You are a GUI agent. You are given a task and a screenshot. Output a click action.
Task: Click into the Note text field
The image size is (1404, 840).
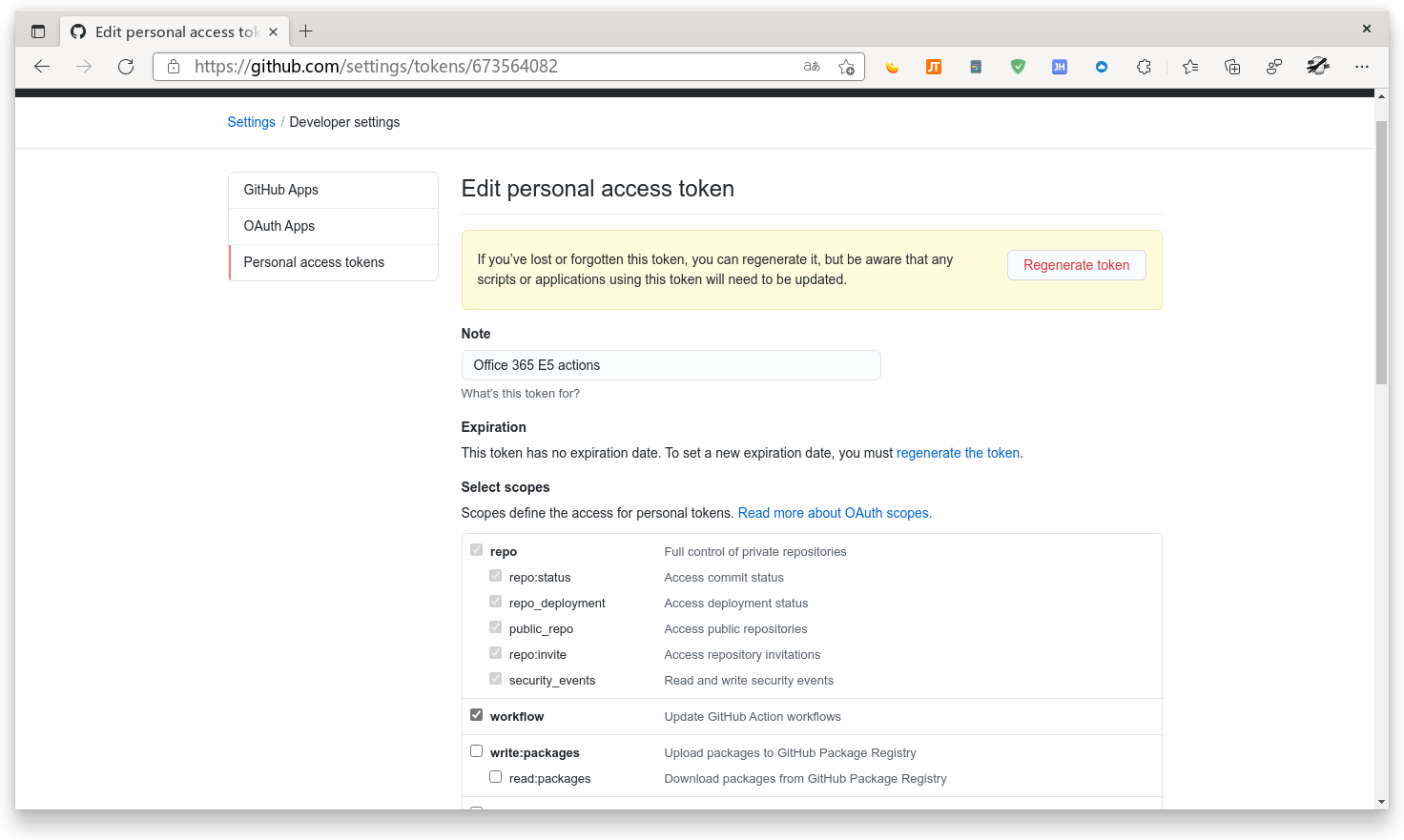[671, 365]
